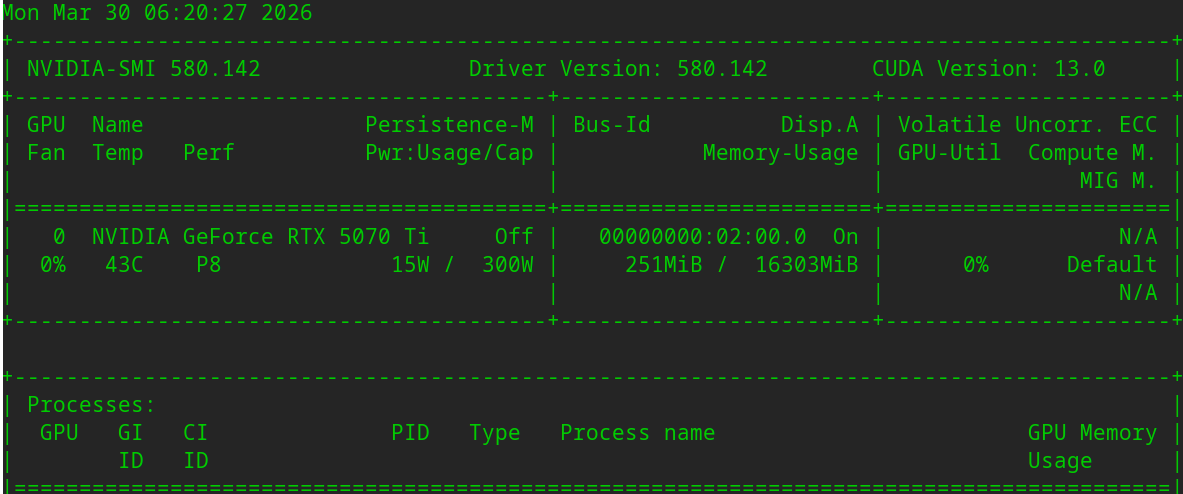The width and height of the screenshot is (1183, 494).
Task: Click the 15W / 300W power usage
Action: coord(462,265)
